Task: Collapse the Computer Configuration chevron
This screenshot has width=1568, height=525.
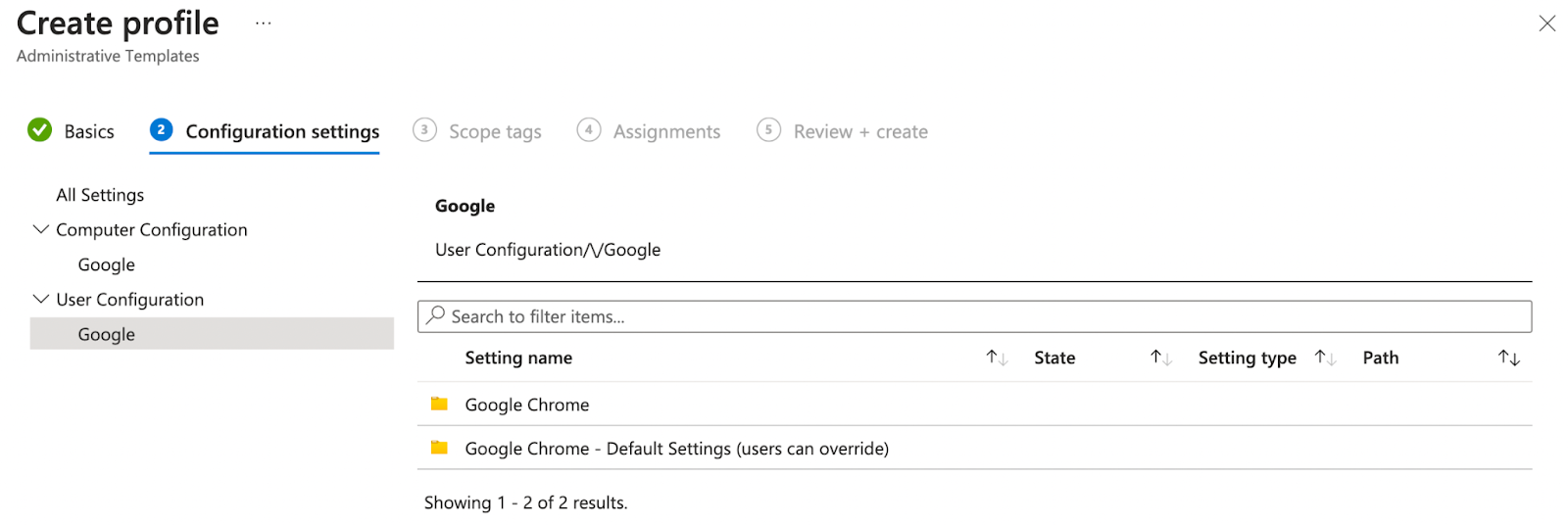Action: tap(41, 229)
